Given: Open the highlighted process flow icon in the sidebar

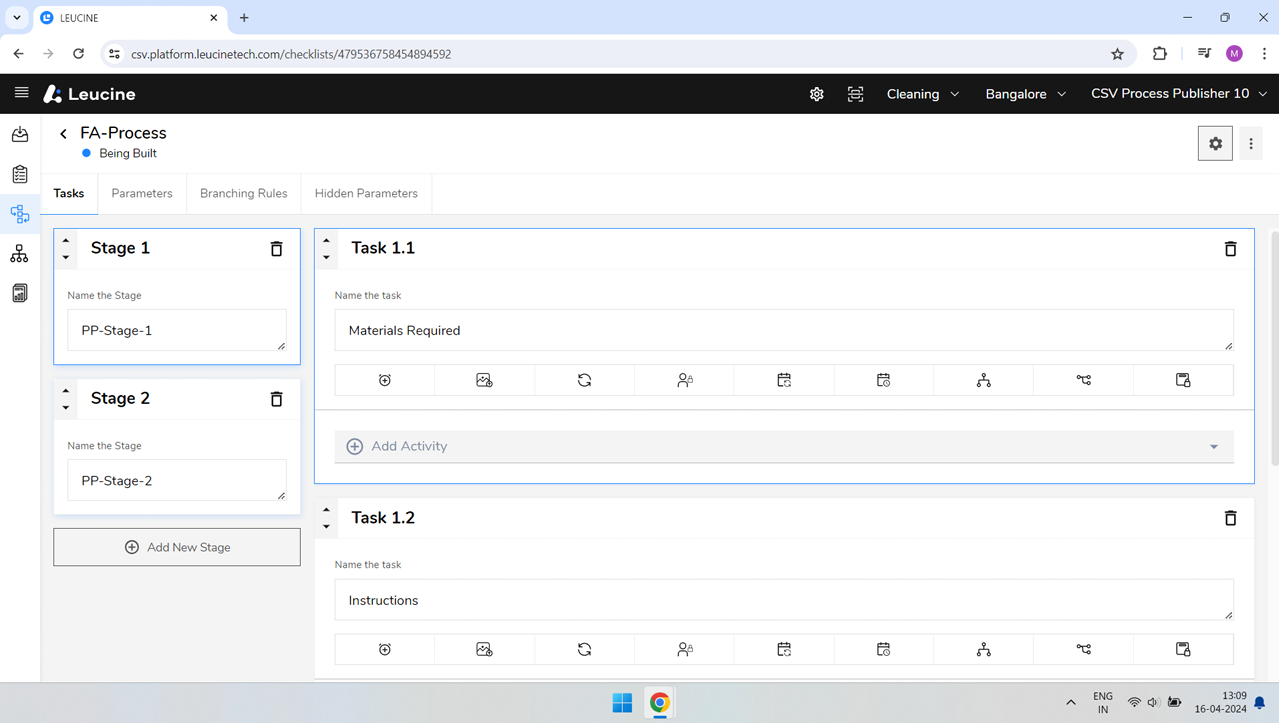Looking at the screenshot, I should coord(20,214).
